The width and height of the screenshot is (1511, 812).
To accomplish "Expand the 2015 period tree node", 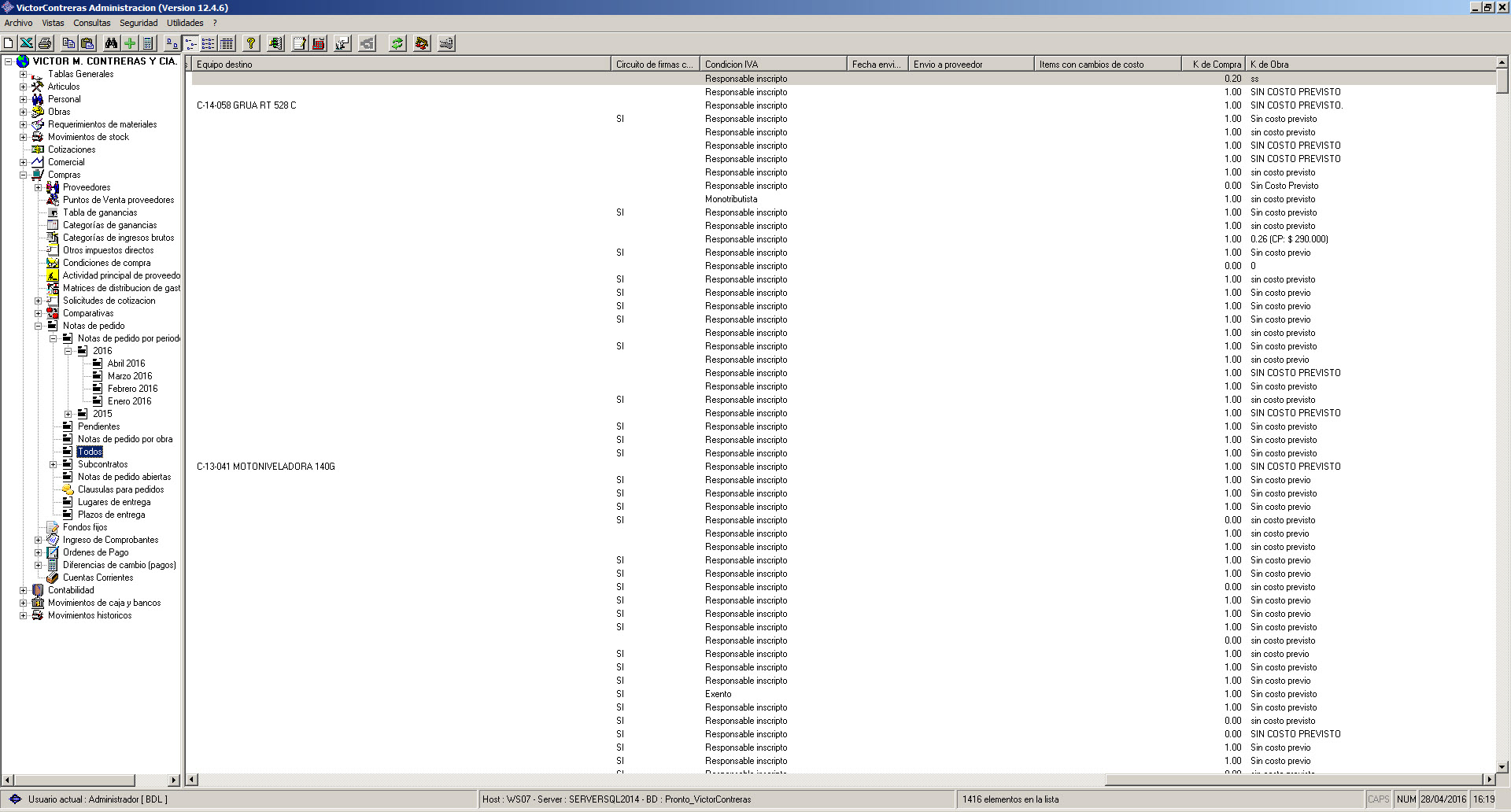I will (x=68, y=414).
